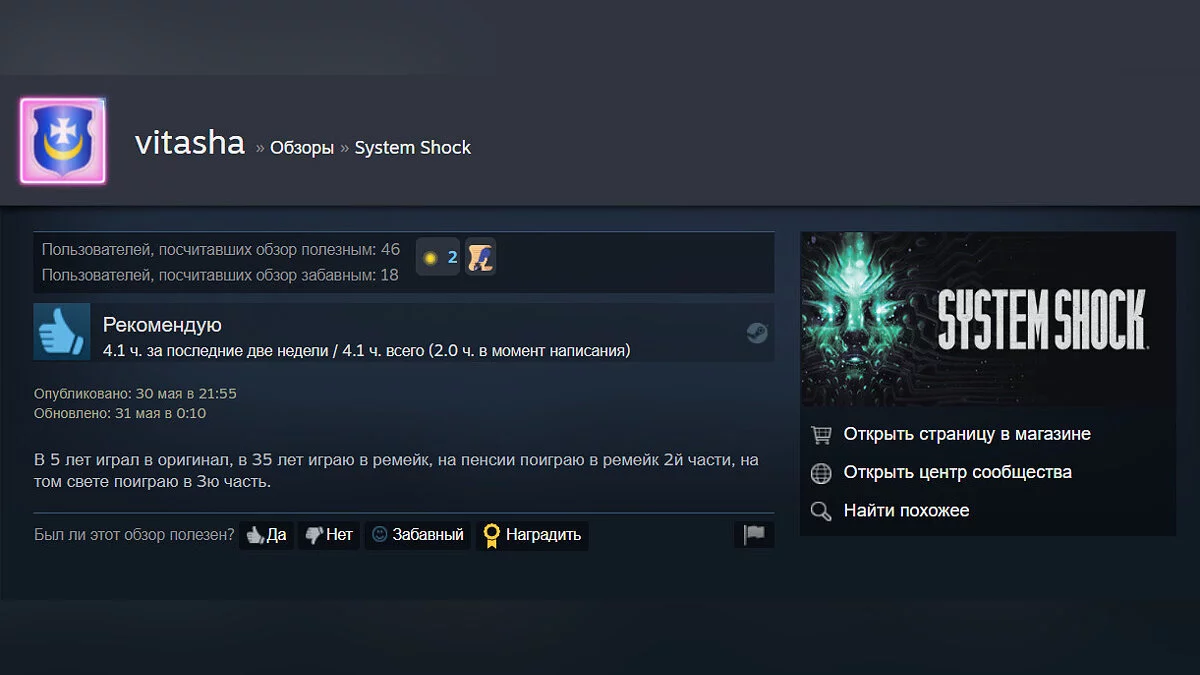Click the vitasha profile avatar

coord(62,141)
